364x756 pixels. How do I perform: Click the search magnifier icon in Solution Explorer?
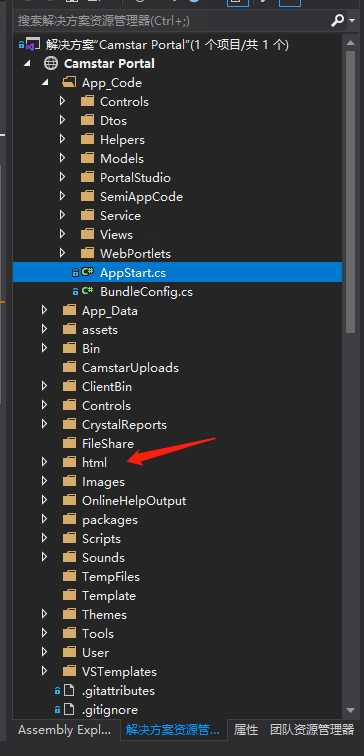[x=338, y=20]
